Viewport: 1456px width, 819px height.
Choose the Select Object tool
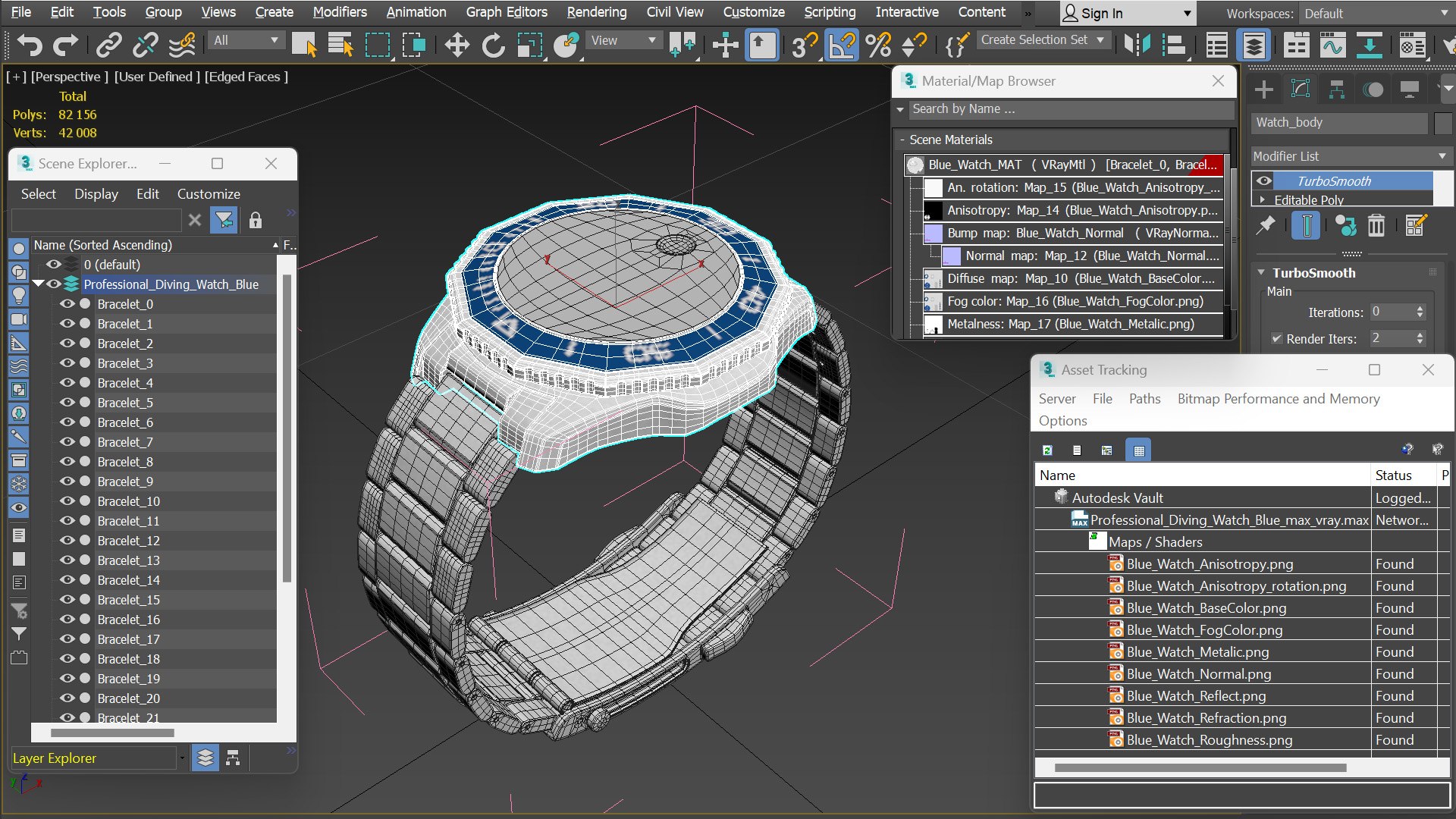pyautogui.click(x=304, y=45)
